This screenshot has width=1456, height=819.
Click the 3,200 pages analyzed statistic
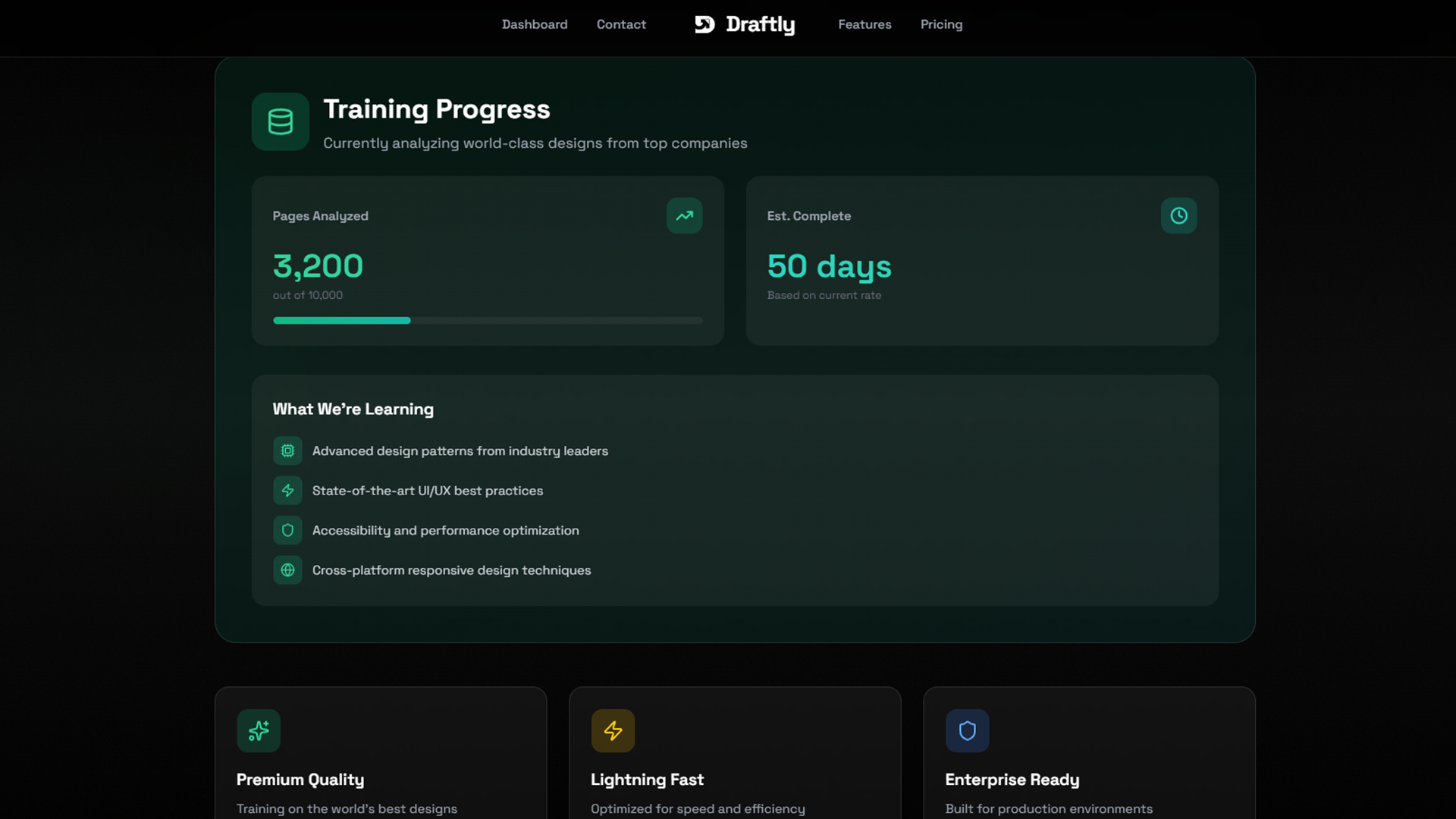pos(318,266)
